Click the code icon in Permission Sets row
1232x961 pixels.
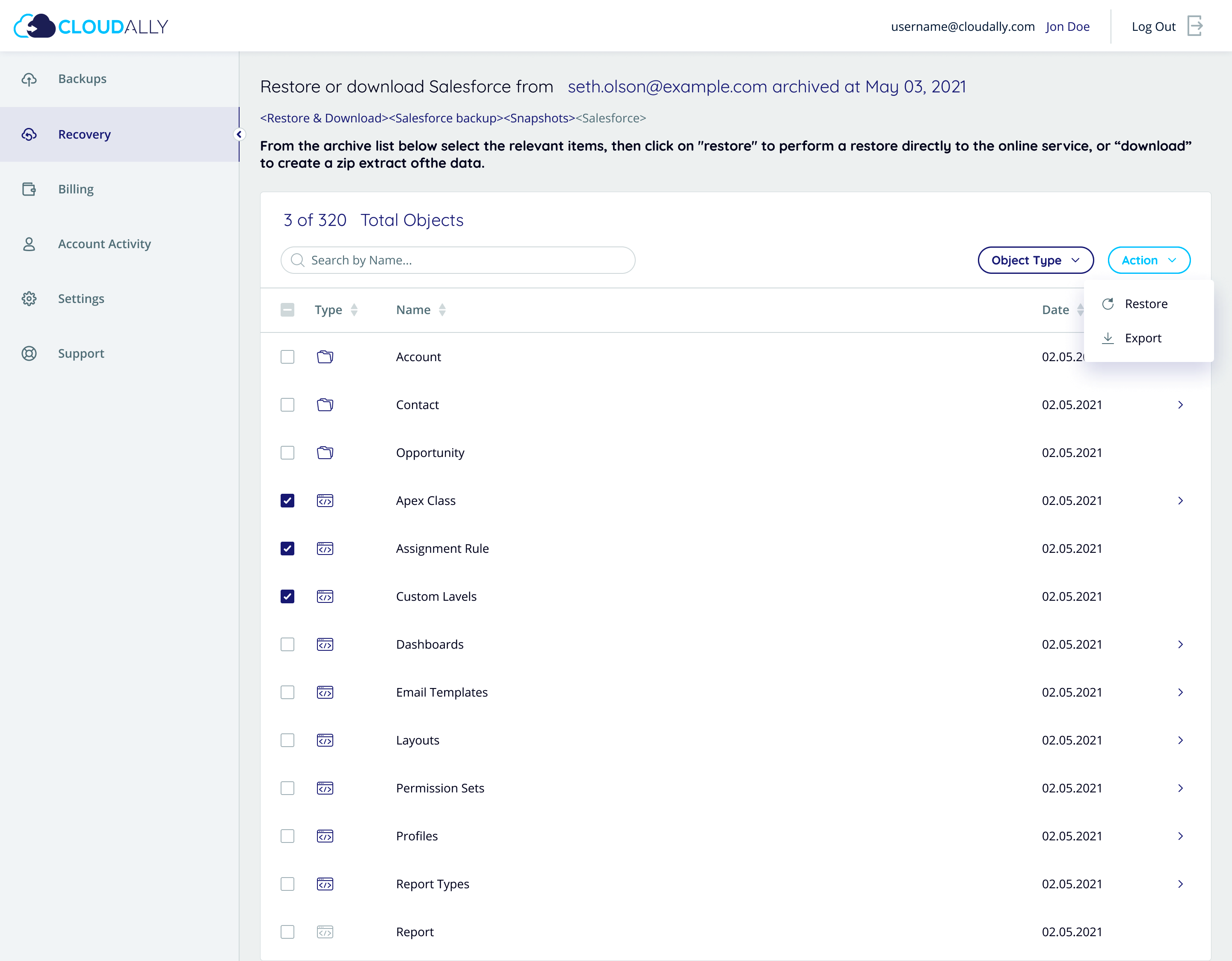click(325, 788)
